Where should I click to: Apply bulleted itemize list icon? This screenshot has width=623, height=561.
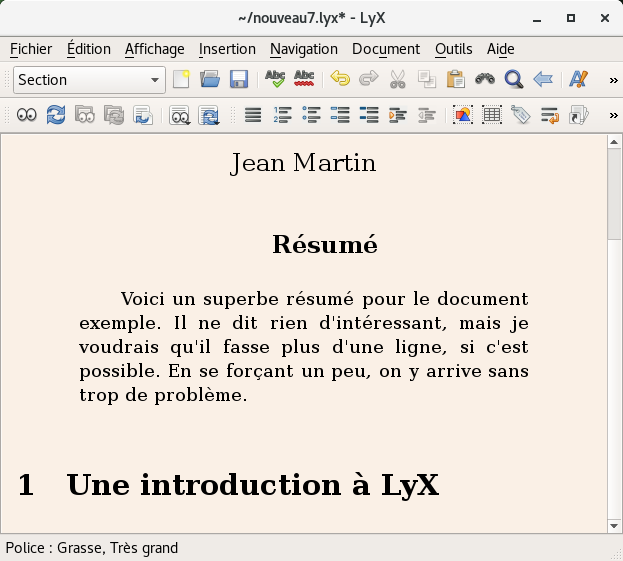pyautogui.click(x=311, y=115)
